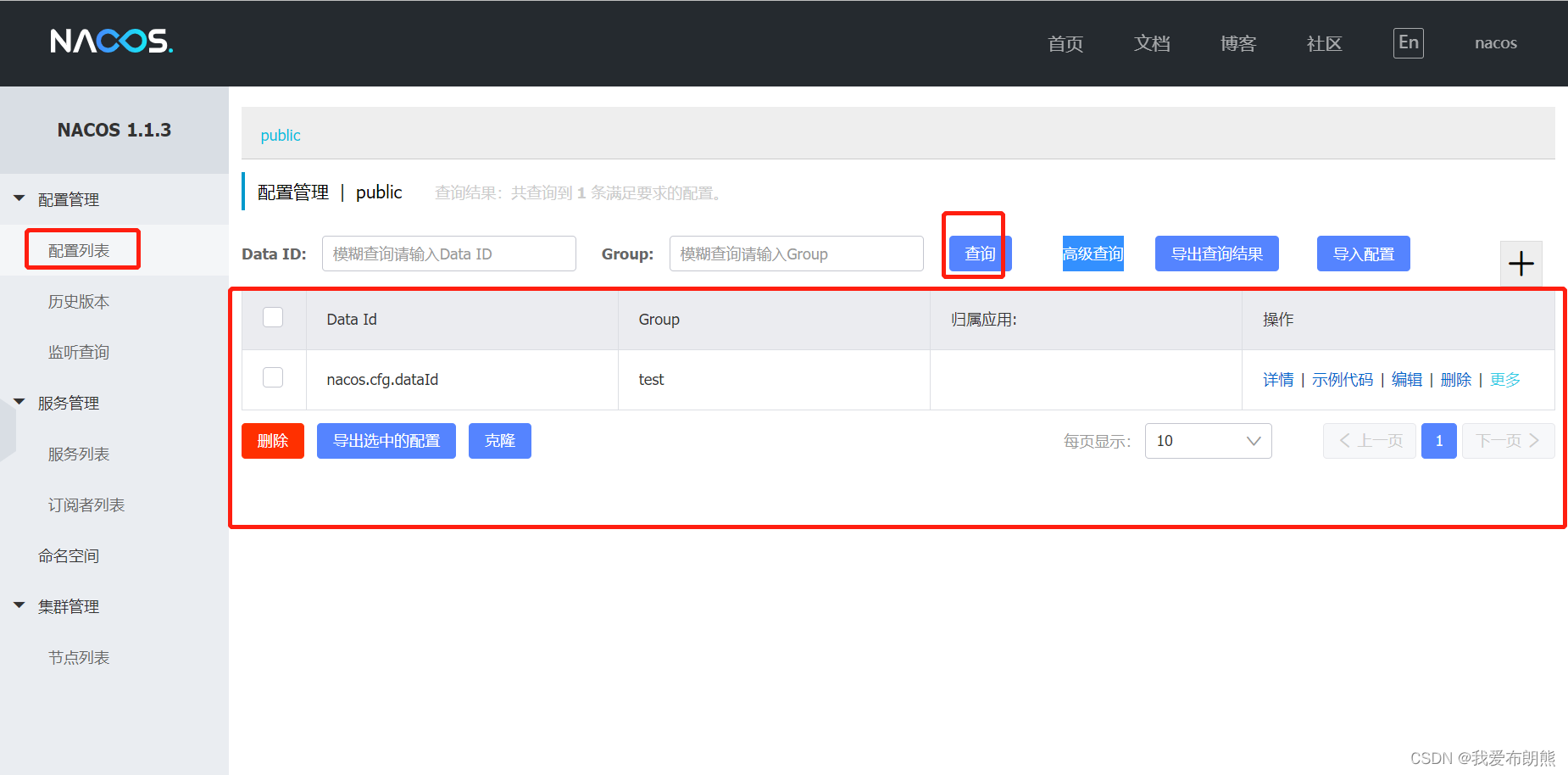Open 示例代码 for nacos.cfg.dataId

(x=1343, y=380)
